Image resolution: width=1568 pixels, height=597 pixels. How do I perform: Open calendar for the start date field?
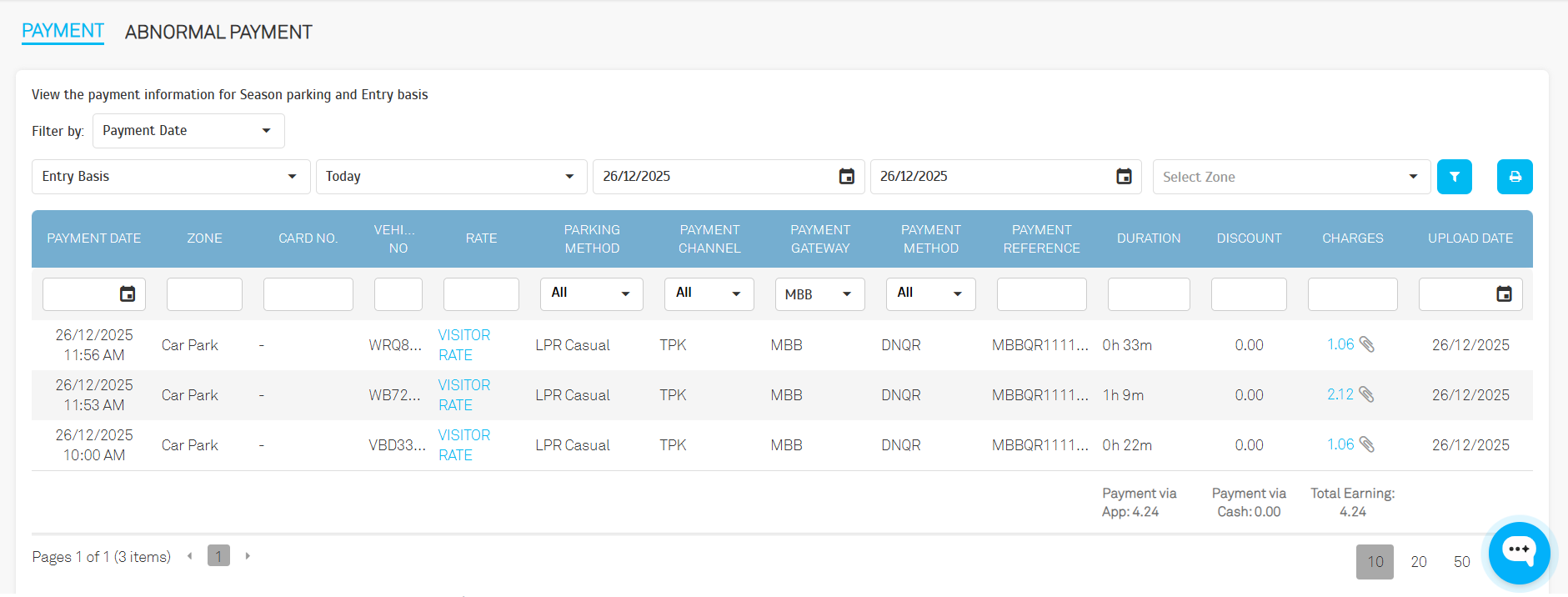(846, 177)
